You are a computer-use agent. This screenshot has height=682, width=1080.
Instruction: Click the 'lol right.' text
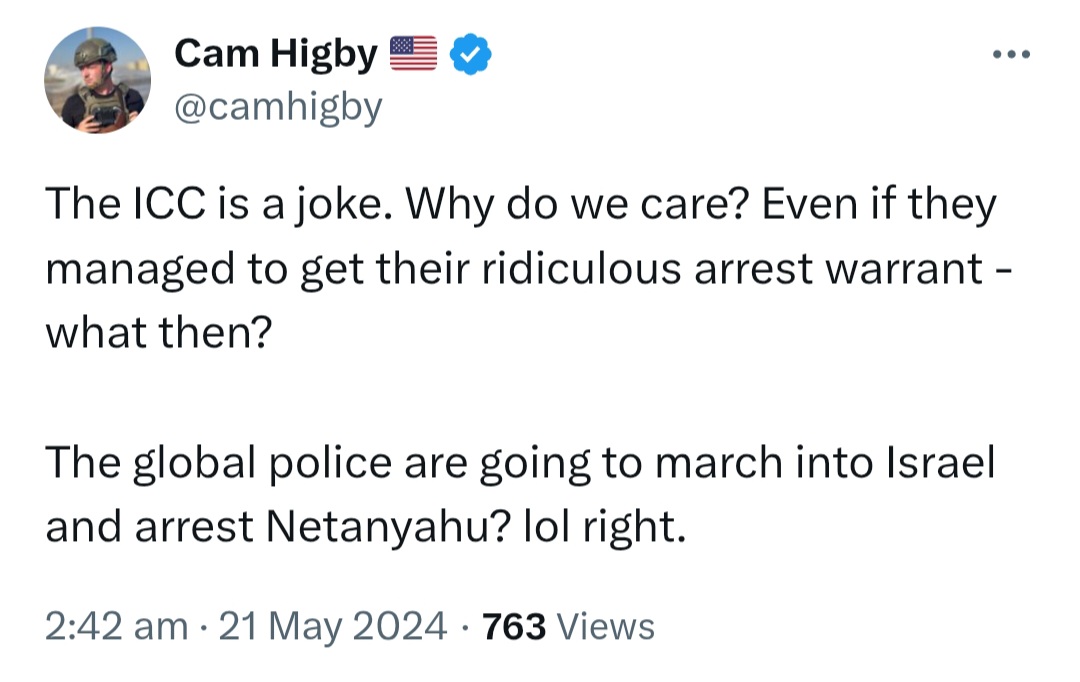tap(605, 527)
